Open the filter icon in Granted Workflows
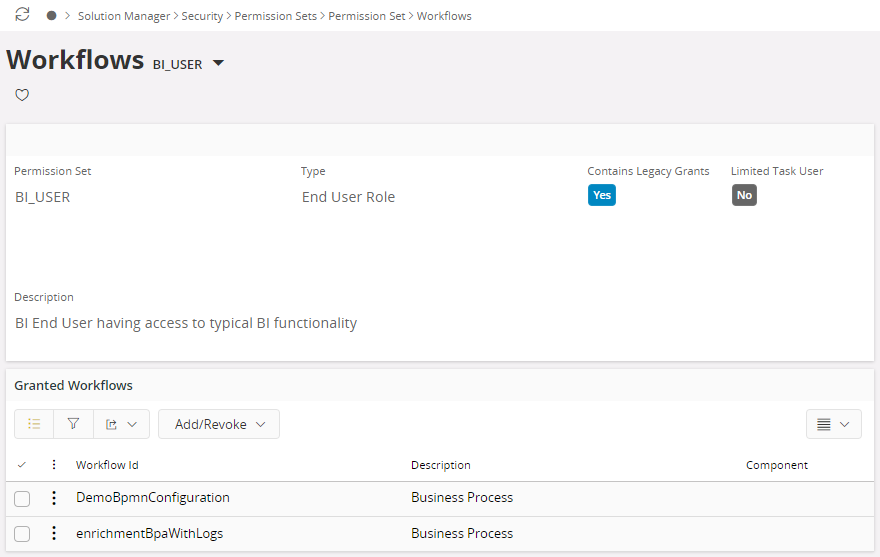The width and height of the screenshot is (880, 557). click(73, 424)
